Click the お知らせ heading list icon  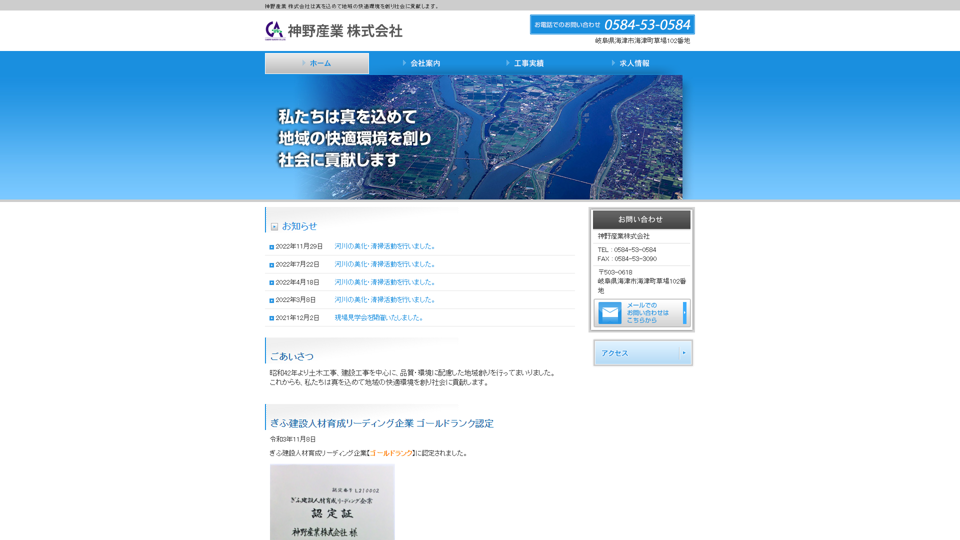[x=274, y=227]
